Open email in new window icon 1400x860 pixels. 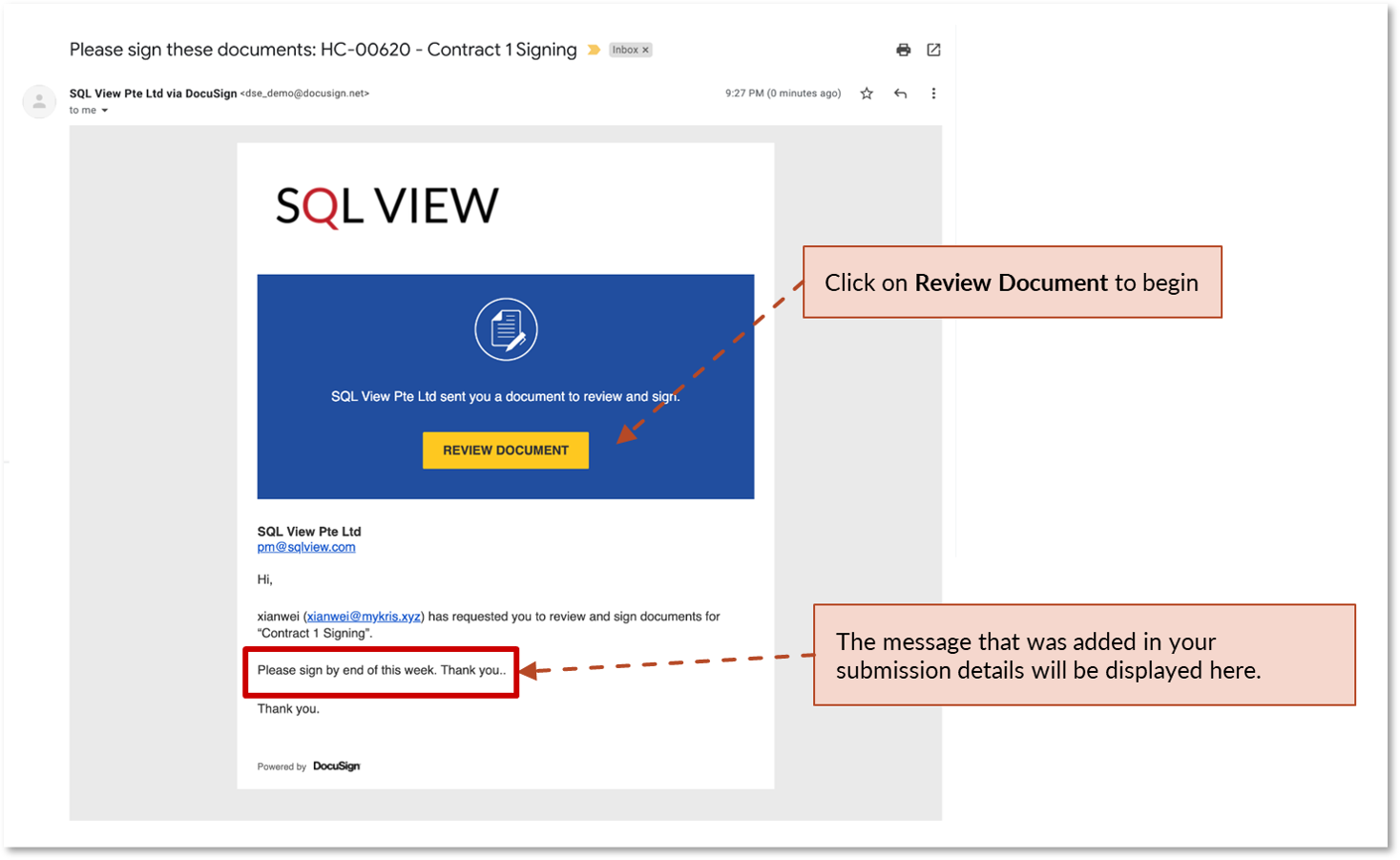933,50
